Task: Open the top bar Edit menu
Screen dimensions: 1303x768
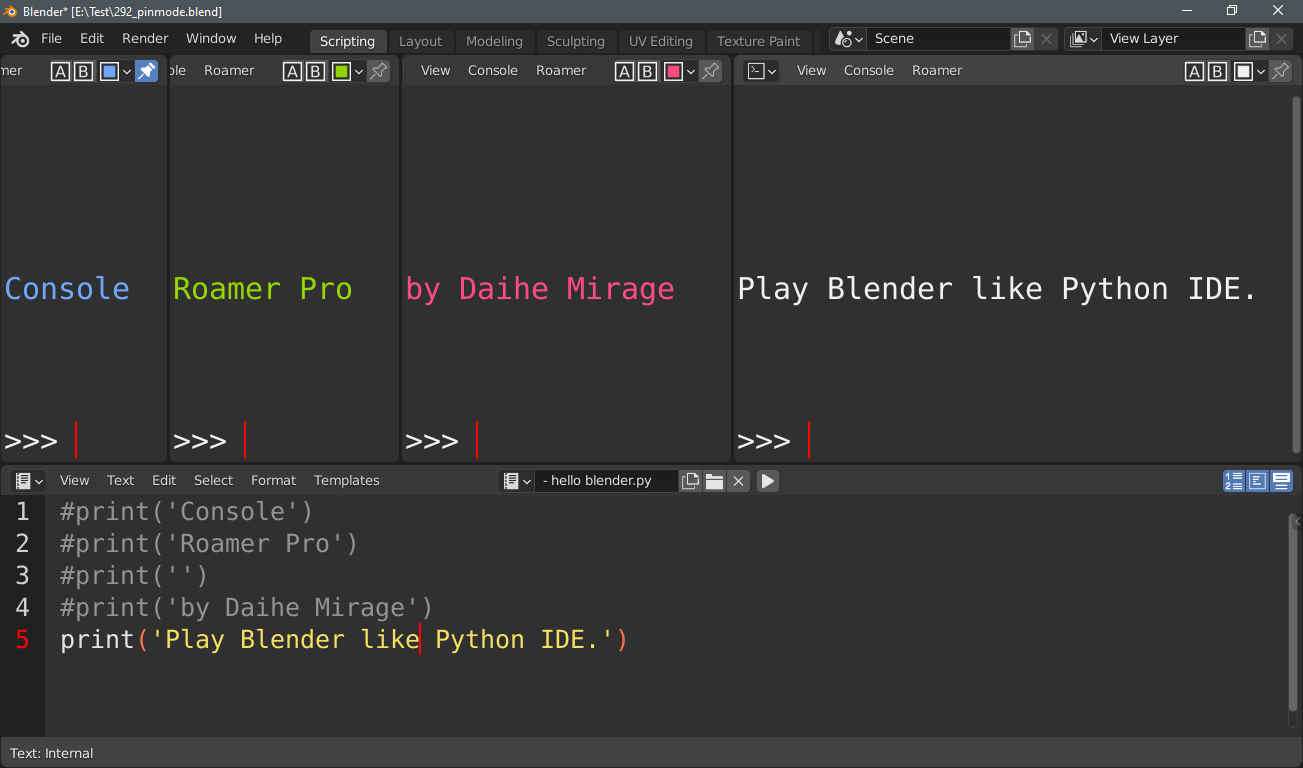Action: click(x=92, y=39)
